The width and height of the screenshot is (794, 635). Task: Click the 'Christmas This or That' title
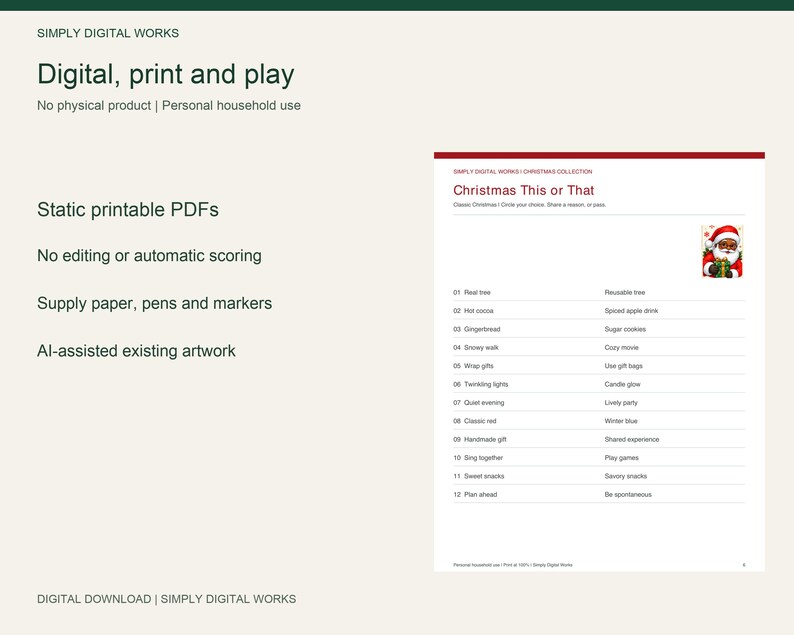(x=524, y=190)
